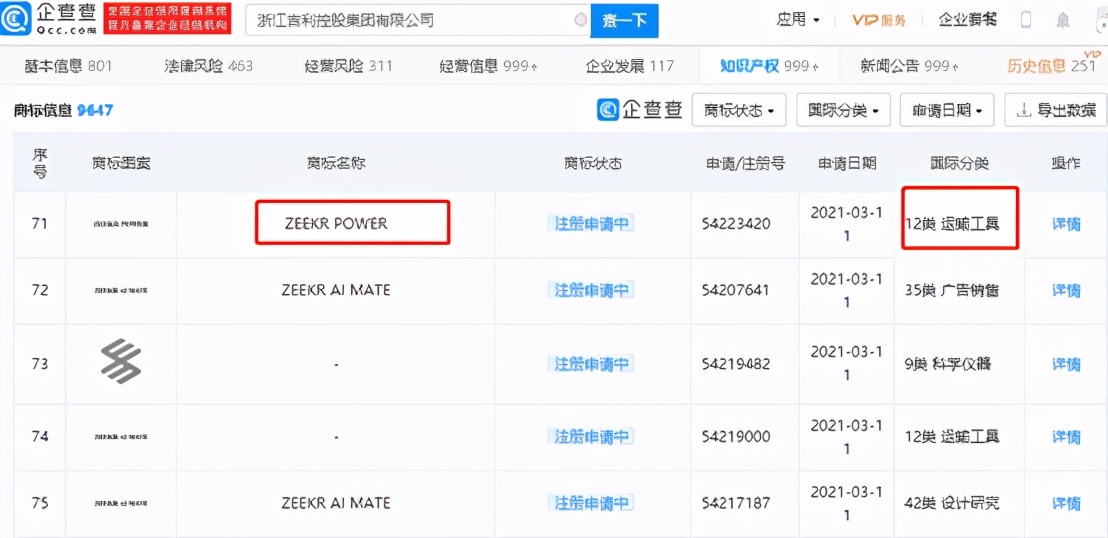Screen dimensions: 1108x538
Task: Switch to 基本信息 801 tab
Action: [x=68, y=66]
